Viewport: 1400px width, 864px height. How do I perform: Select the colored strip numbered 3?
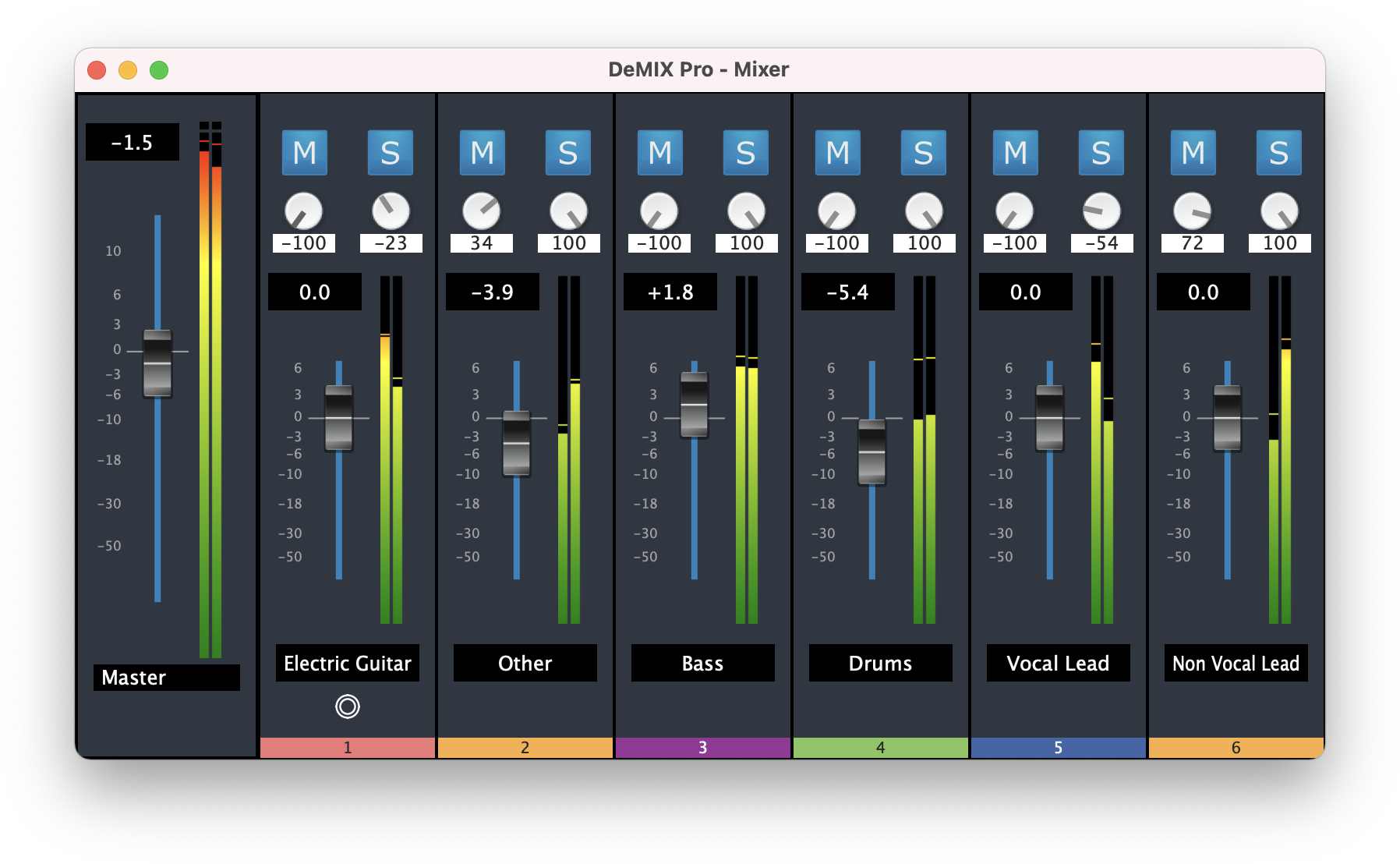[x=702, y=746]
